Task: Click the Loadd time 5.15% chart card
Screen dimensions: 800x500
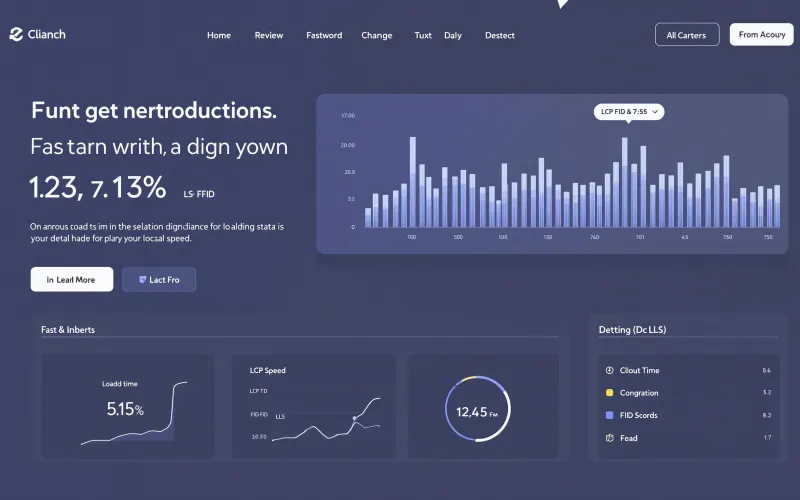Action: point(128,406)
